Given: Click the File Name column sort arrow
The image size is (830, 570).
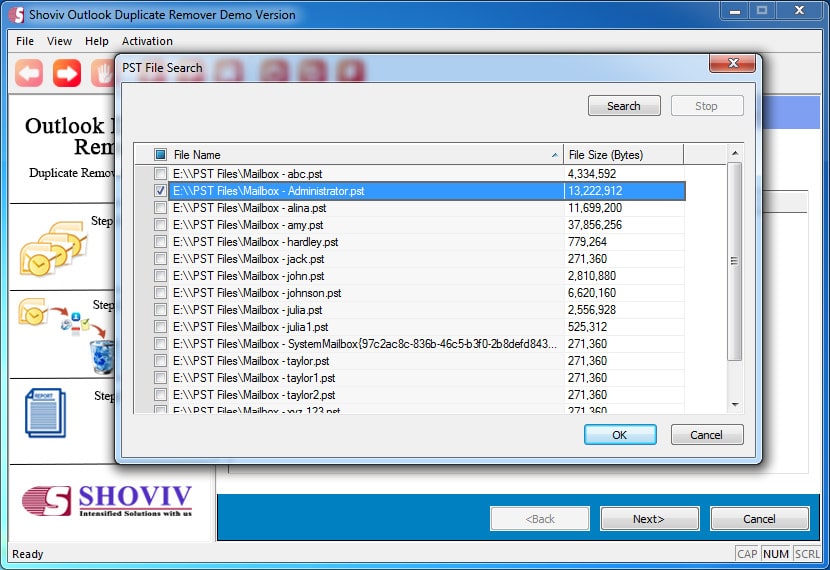Looking at the screenshot, I should 554,155.
